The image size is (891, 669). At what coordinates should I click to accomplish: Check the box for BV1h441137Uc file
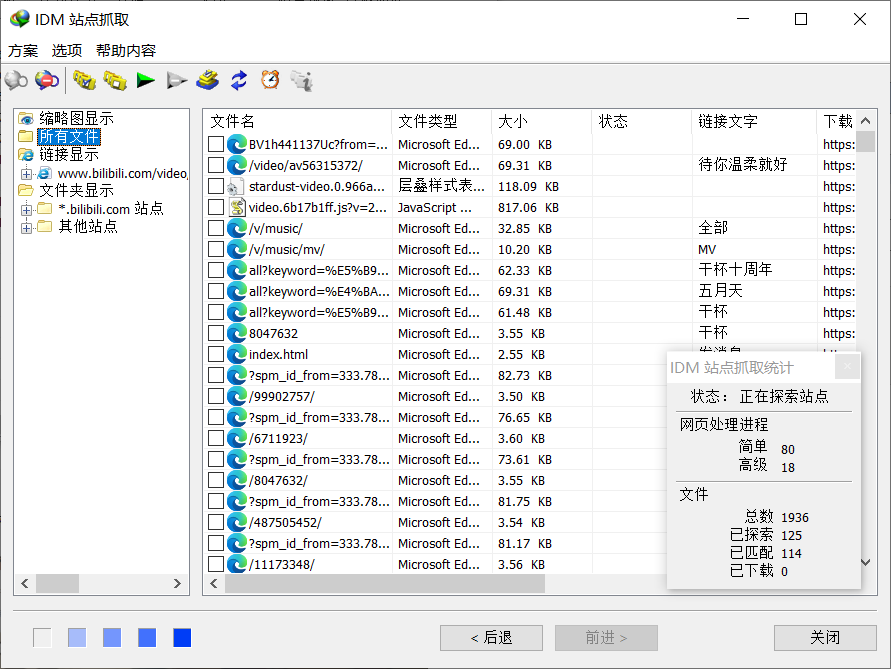point(216,144)
